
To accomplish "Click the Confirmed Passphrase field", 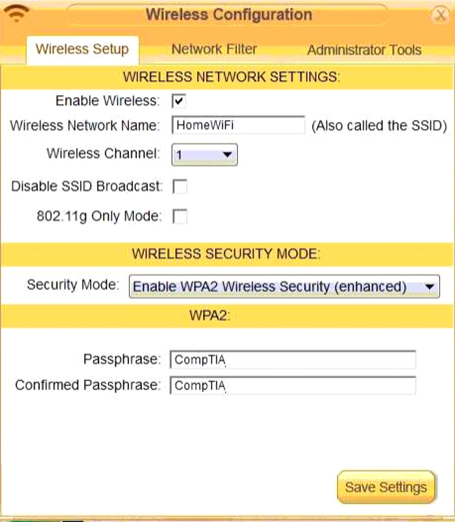I will [x=293, y=385].
